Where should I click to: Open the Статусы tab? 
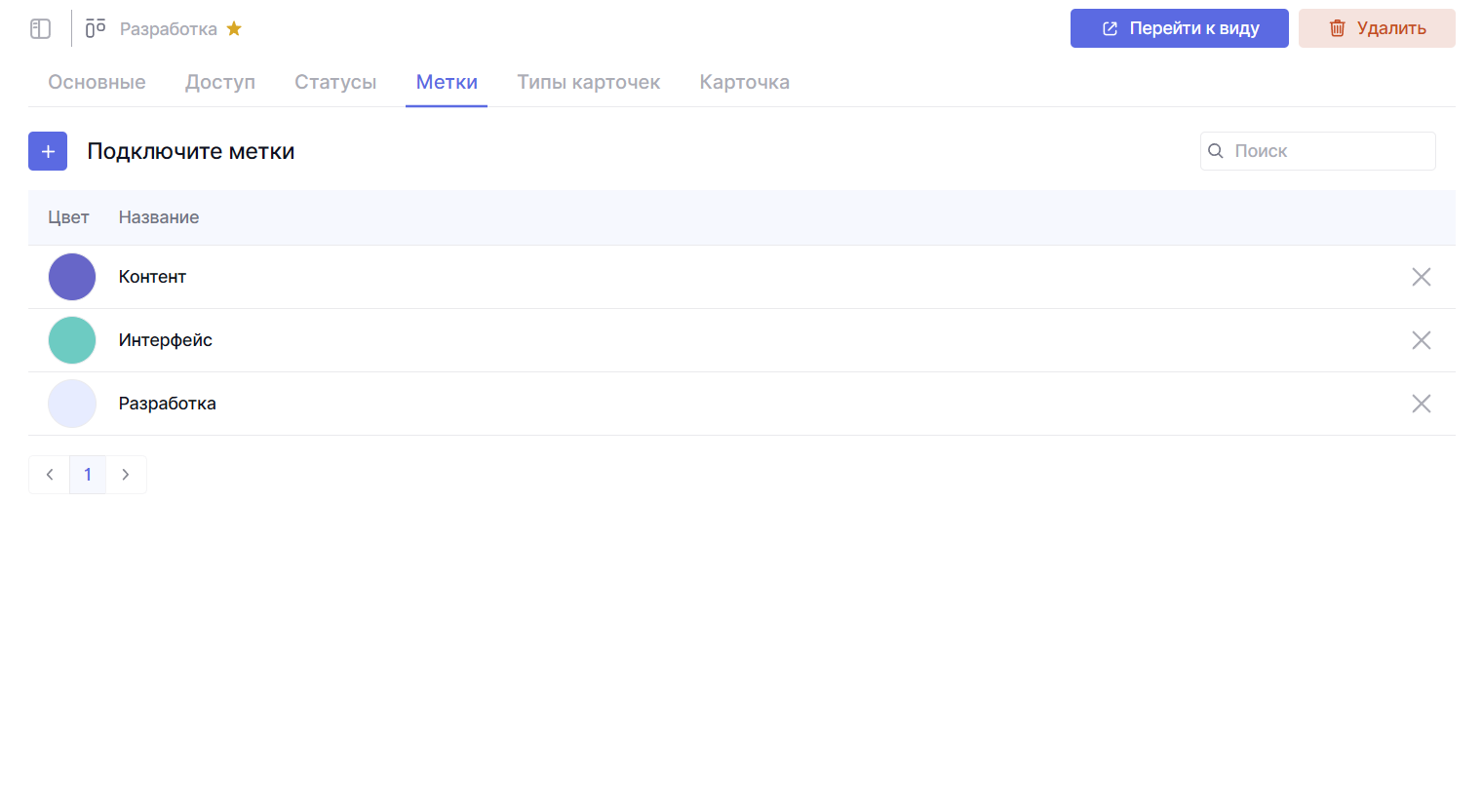335,83
